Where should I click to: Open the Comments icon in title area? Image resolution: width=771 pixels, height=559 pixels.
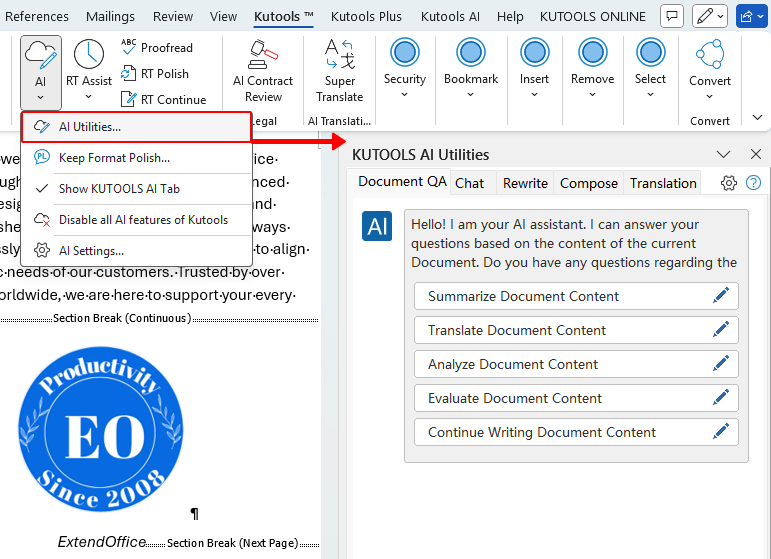672,16
